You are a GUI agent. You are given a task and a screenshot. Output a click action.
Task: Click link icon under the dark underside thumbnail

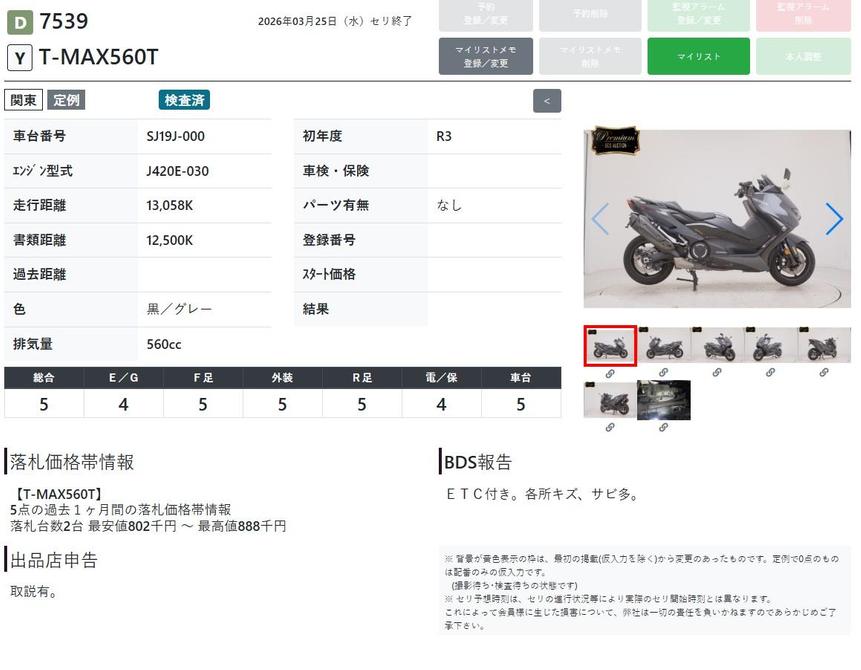664,427
